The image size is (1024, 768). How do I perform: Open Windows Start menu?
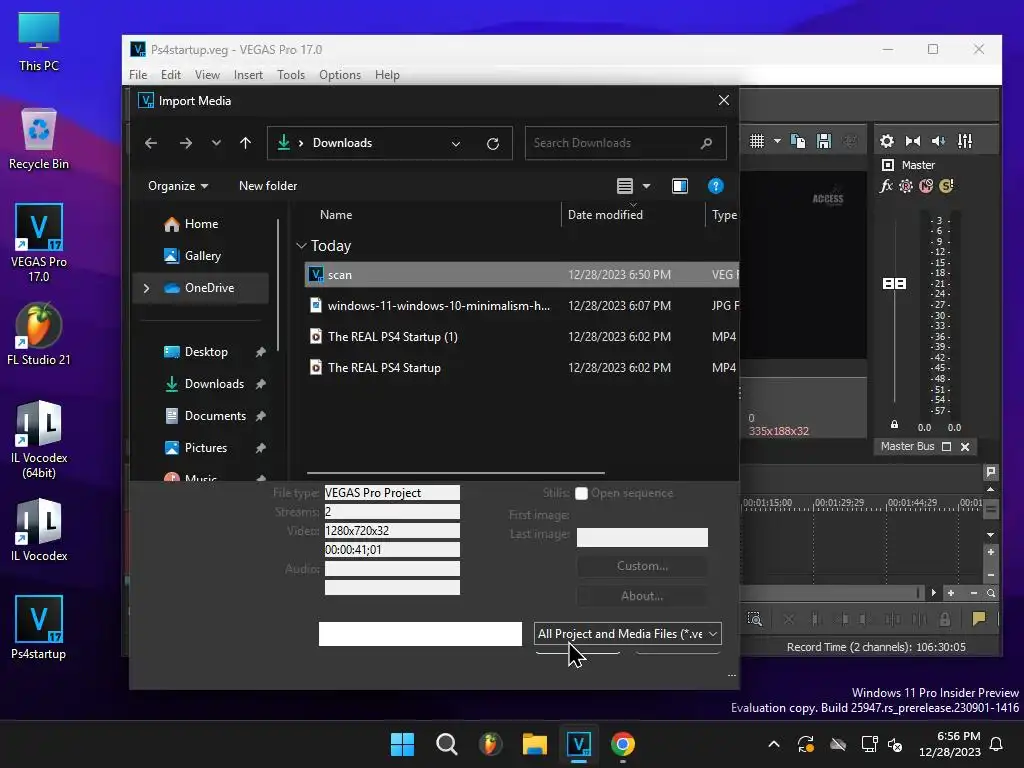click(402, 744)
